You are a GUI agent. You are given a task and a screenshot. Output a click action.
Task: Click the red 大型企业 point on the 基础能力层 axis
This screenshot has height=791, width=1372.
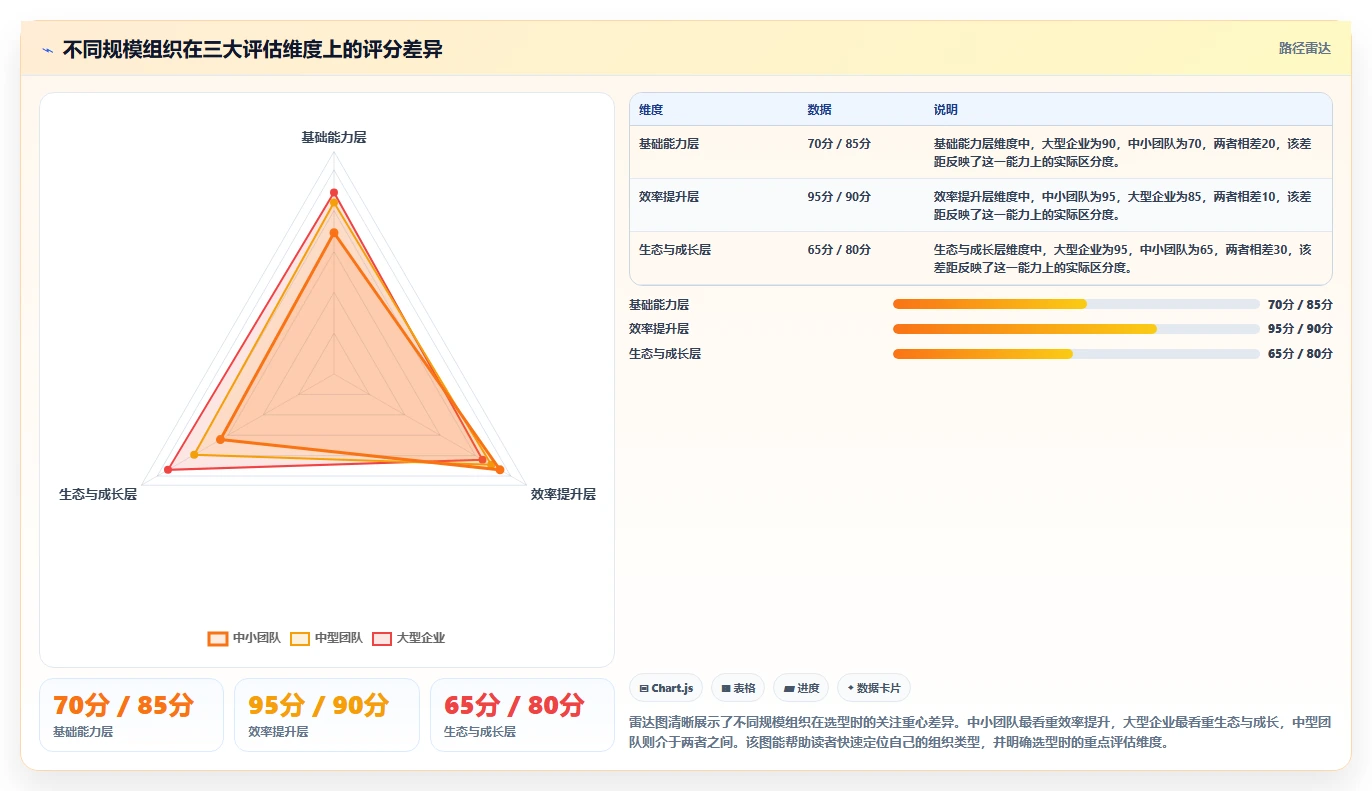pyautogui.click(x=334, y=192)
